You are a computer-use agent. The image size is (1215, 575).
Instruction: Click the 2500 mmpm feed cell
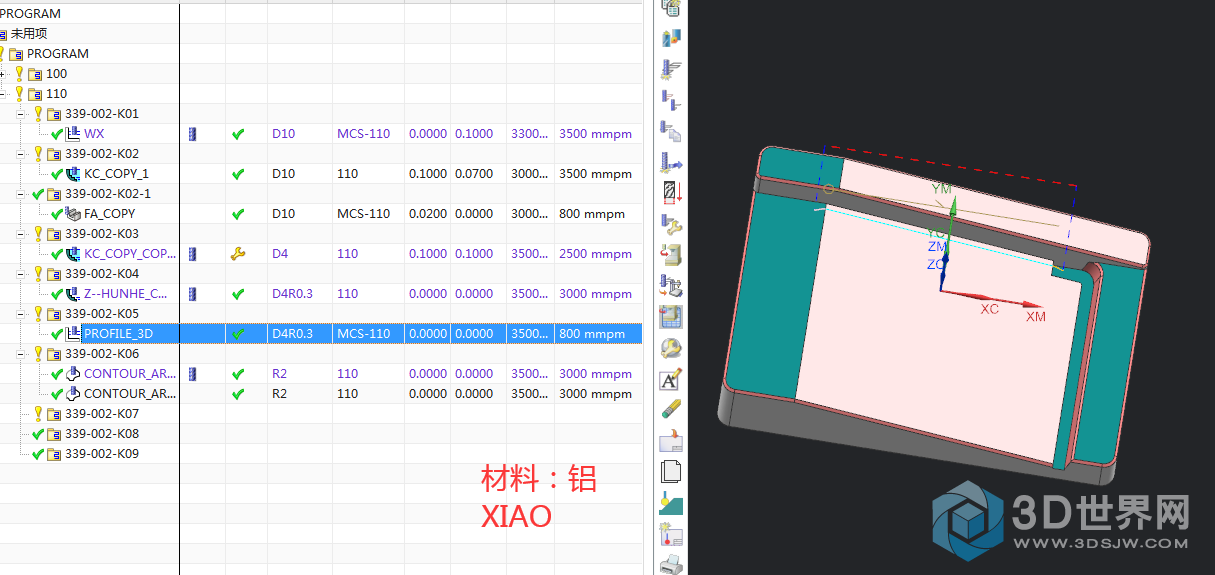596,254
